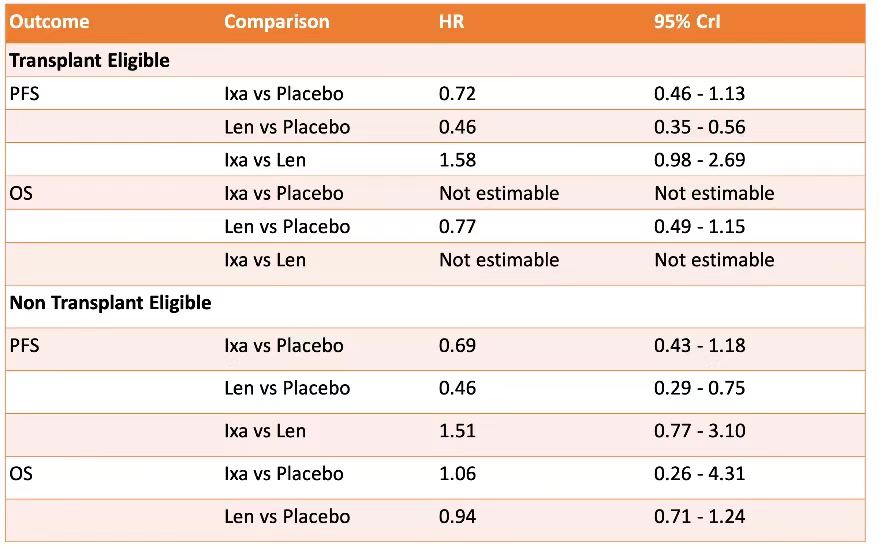Click the interval 0.71 - 1.24 cell

pos(700,517)
